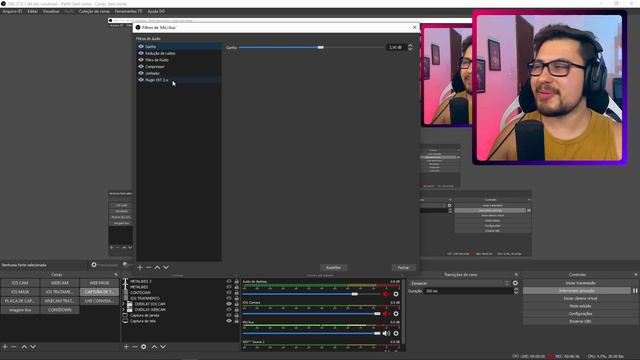
Task: Expand the OVERLAY WEBCAM group
Action: 124,310
